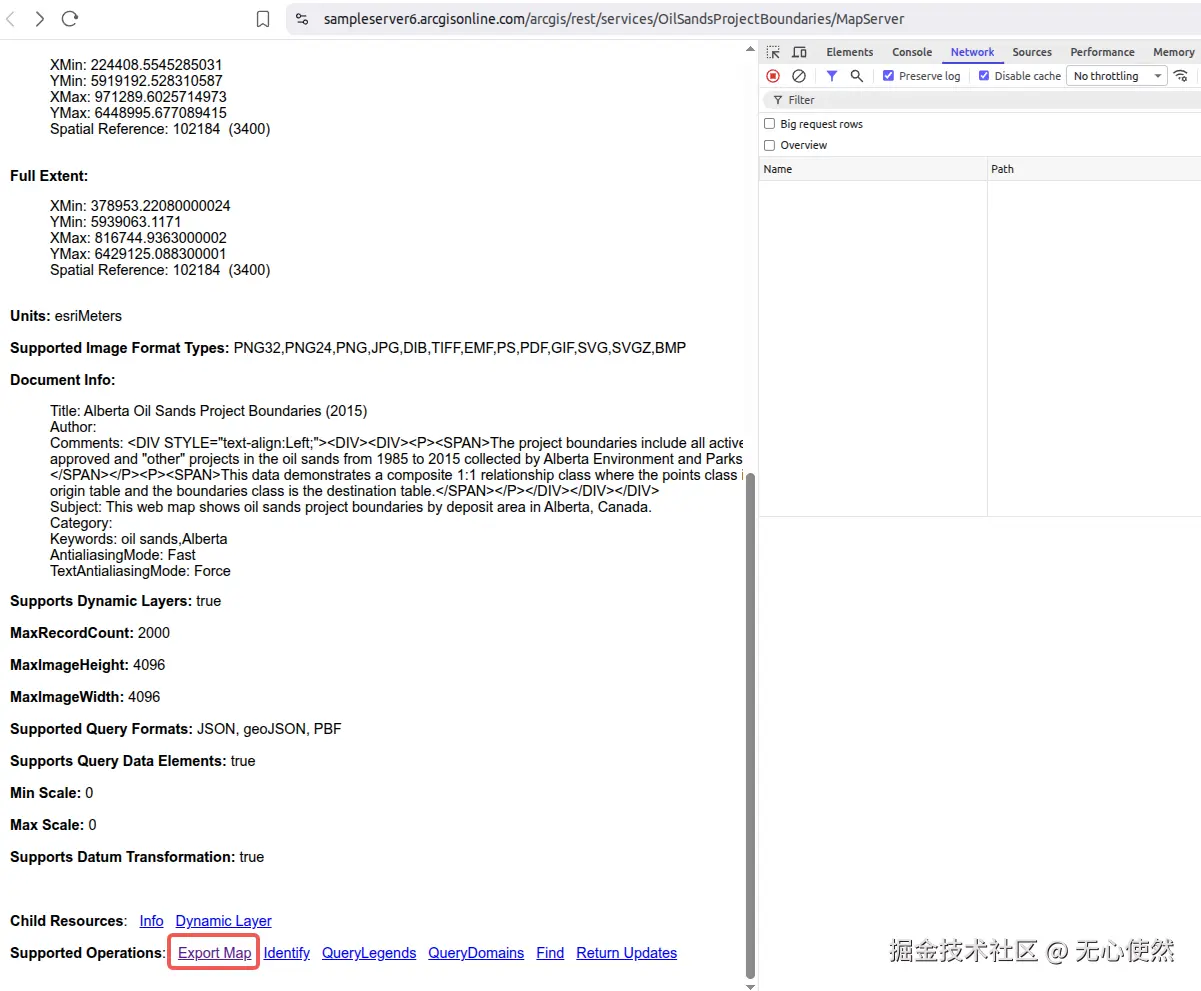This screenshot has width=1201, height=991.
Task: Click the Supports Dynamic Layers text
Action: (x=115, y=601)
